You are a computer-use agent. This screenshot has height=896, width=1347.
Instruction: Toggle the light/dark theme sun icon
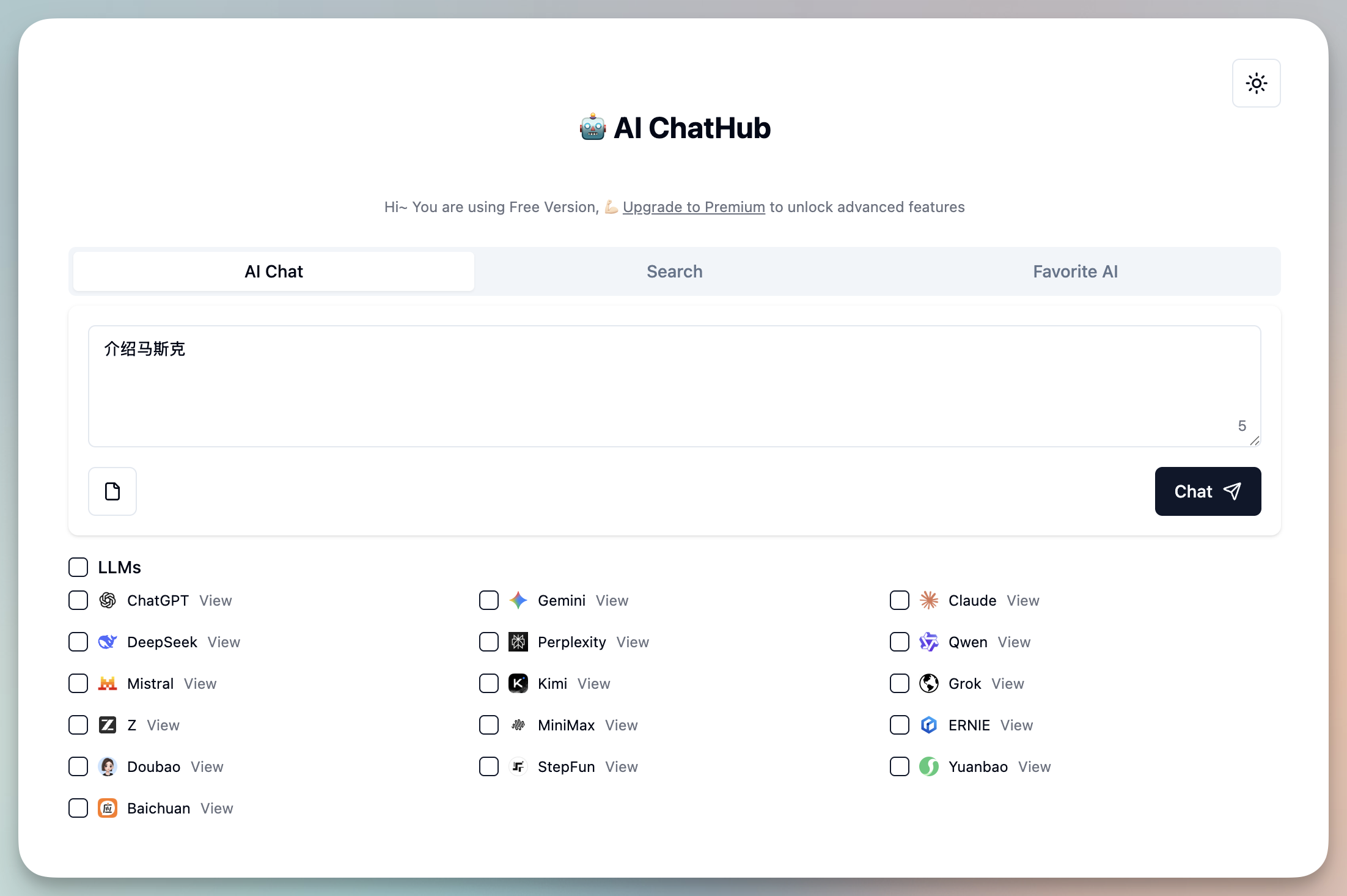[x=1256, y=83]
